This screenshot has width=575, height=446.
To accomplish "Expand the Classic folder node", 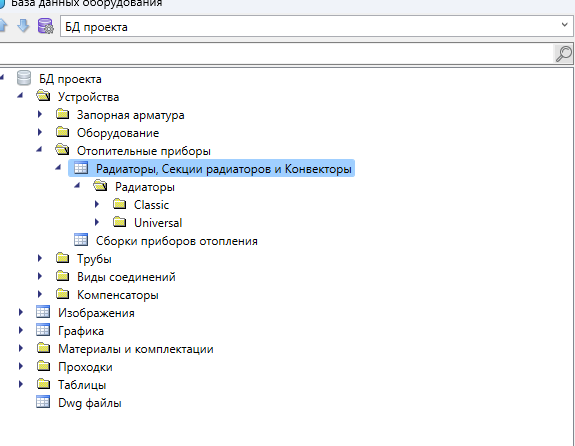I will tap(97, 204).
